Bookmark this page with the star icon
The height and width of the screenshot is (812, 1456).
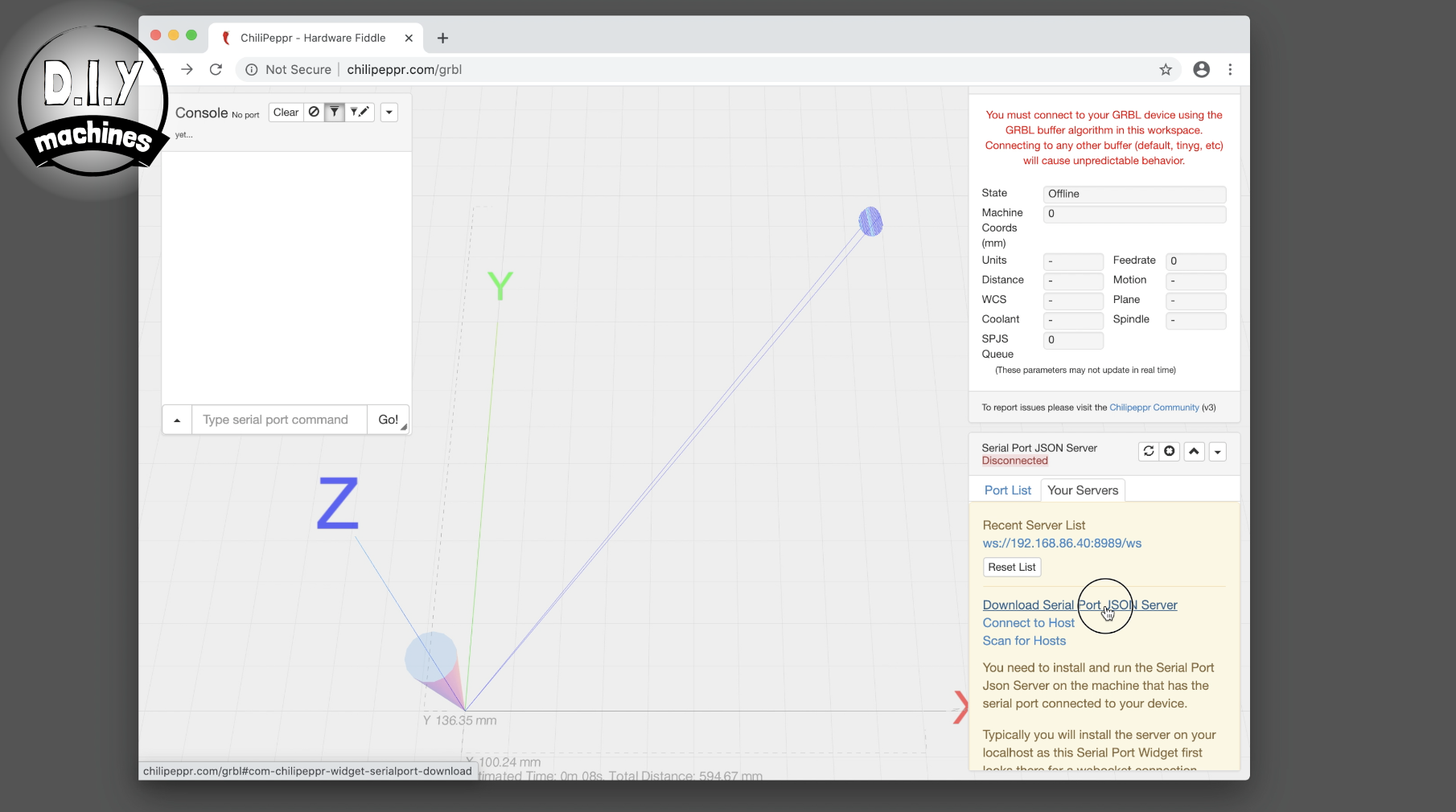[x=1166, y=70]
